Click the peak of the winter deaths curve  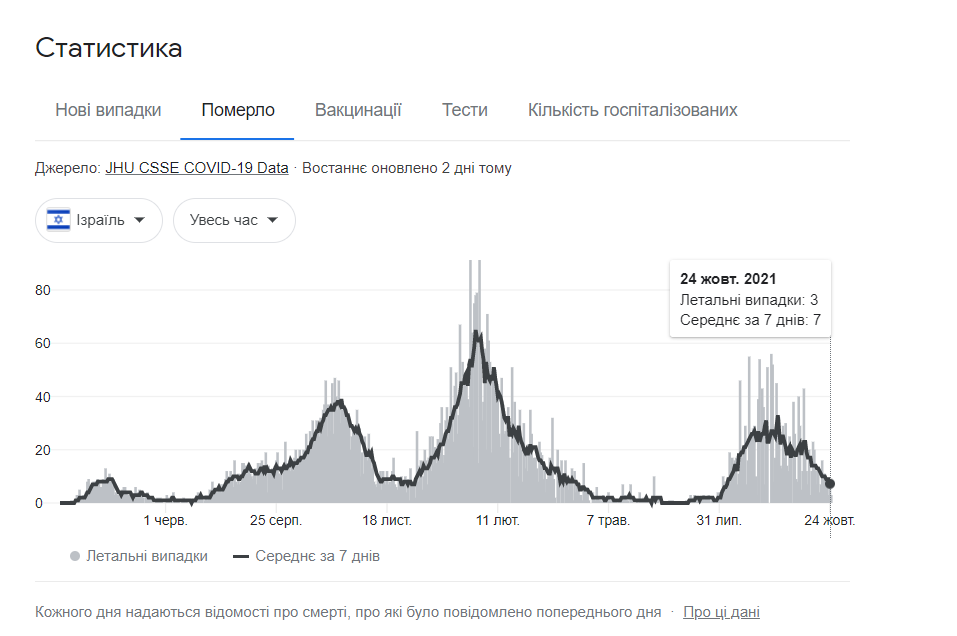[x=477, y=334]
